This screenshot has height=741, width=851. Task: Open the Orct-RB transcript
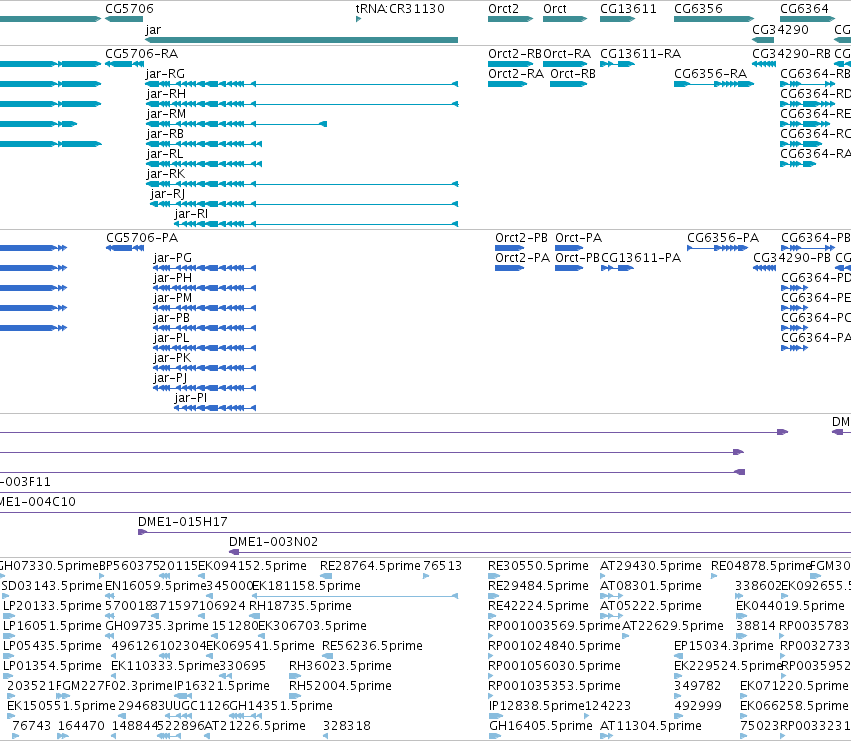coord(568,84)
